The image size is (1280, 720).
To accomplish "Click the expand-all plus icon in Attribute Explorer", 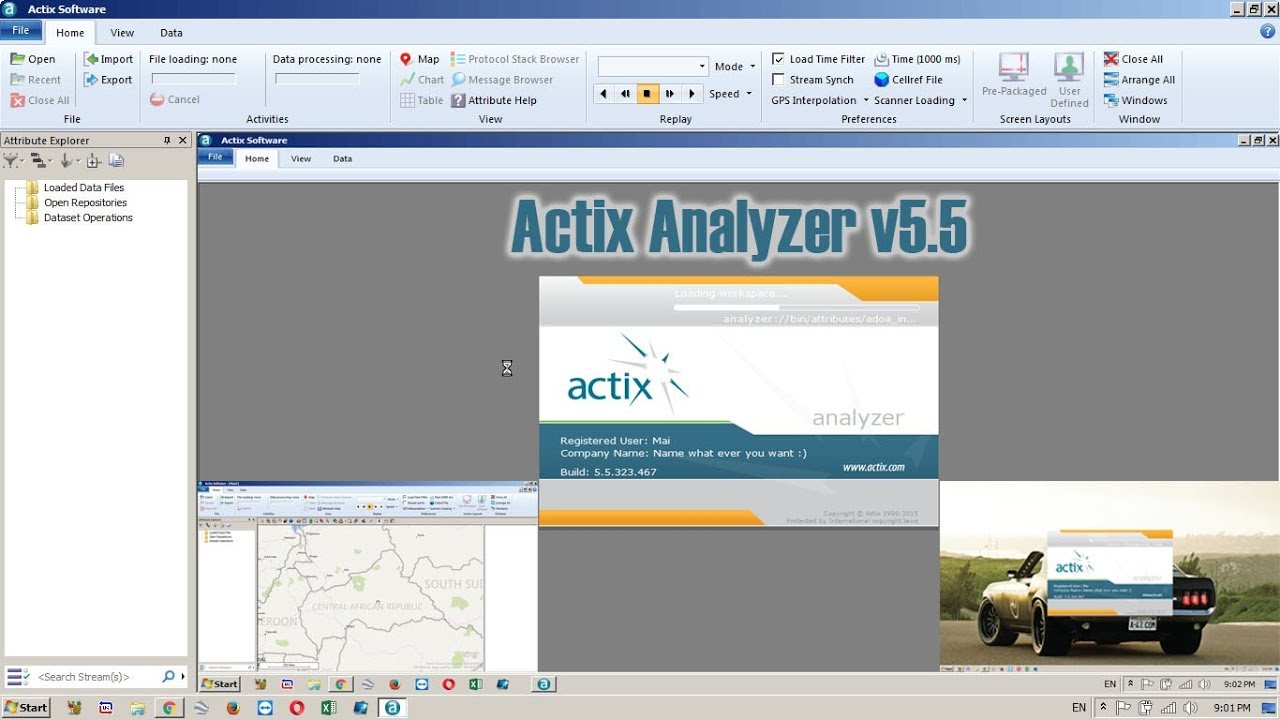I will 93,160.
